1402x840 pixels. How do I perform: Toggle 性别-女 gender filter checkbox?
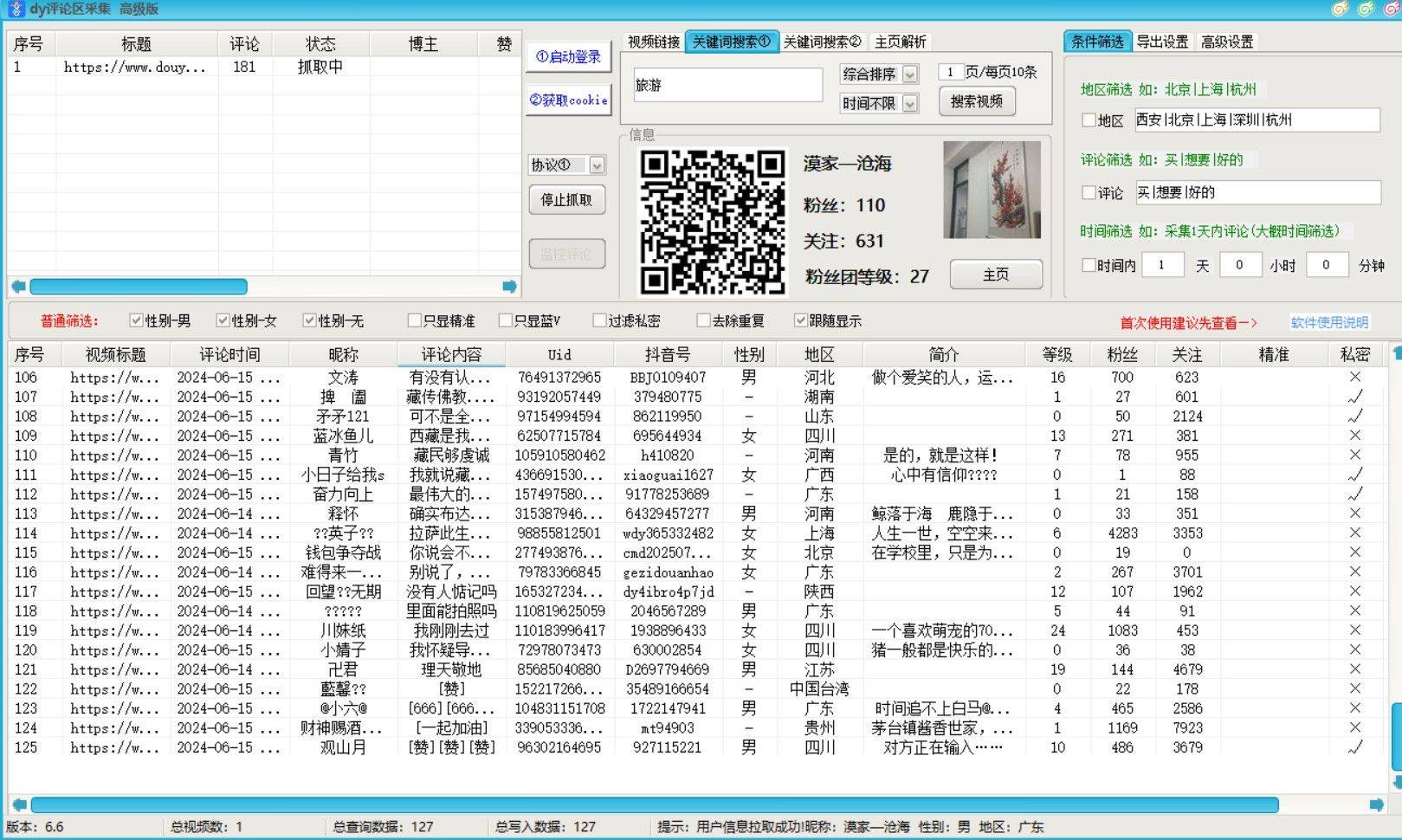(x=223, y=320)
